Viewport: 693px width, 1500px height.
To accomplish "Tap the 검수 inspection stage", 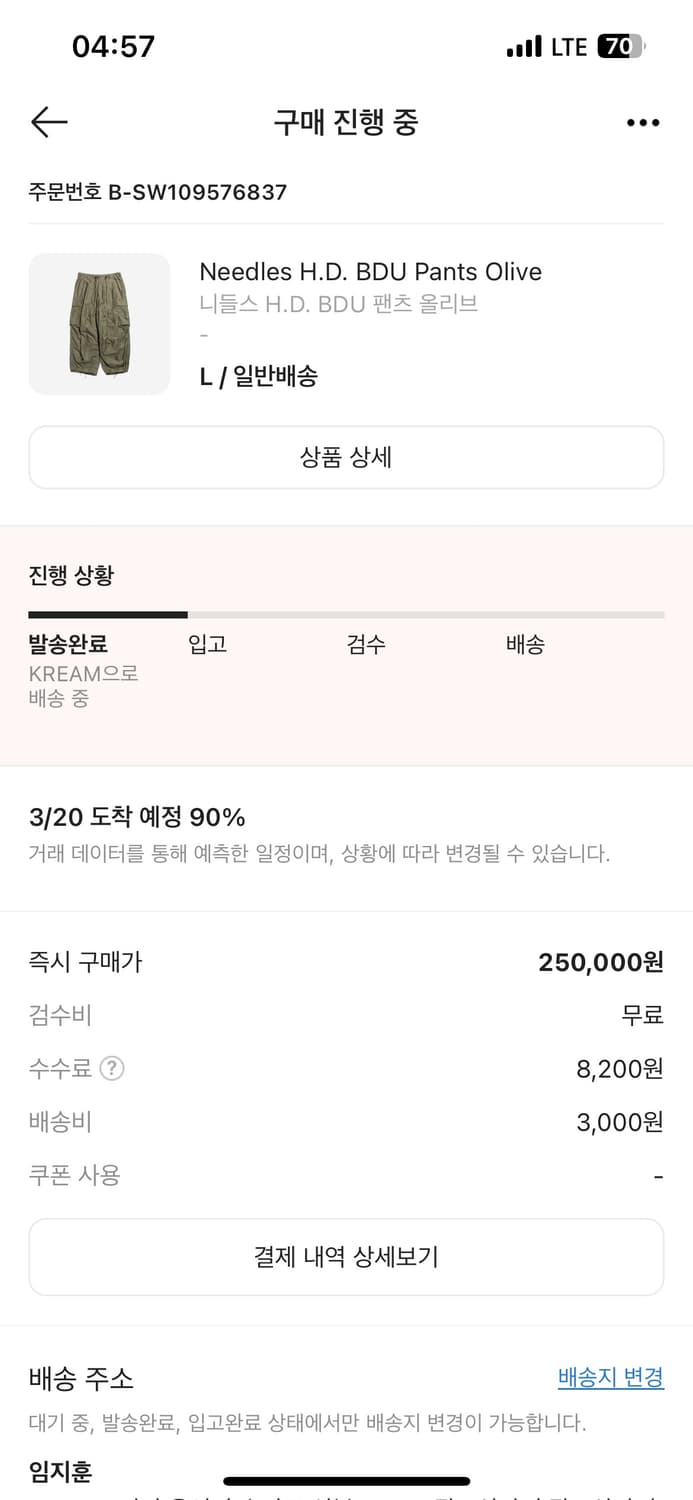I will coord(367,644).
